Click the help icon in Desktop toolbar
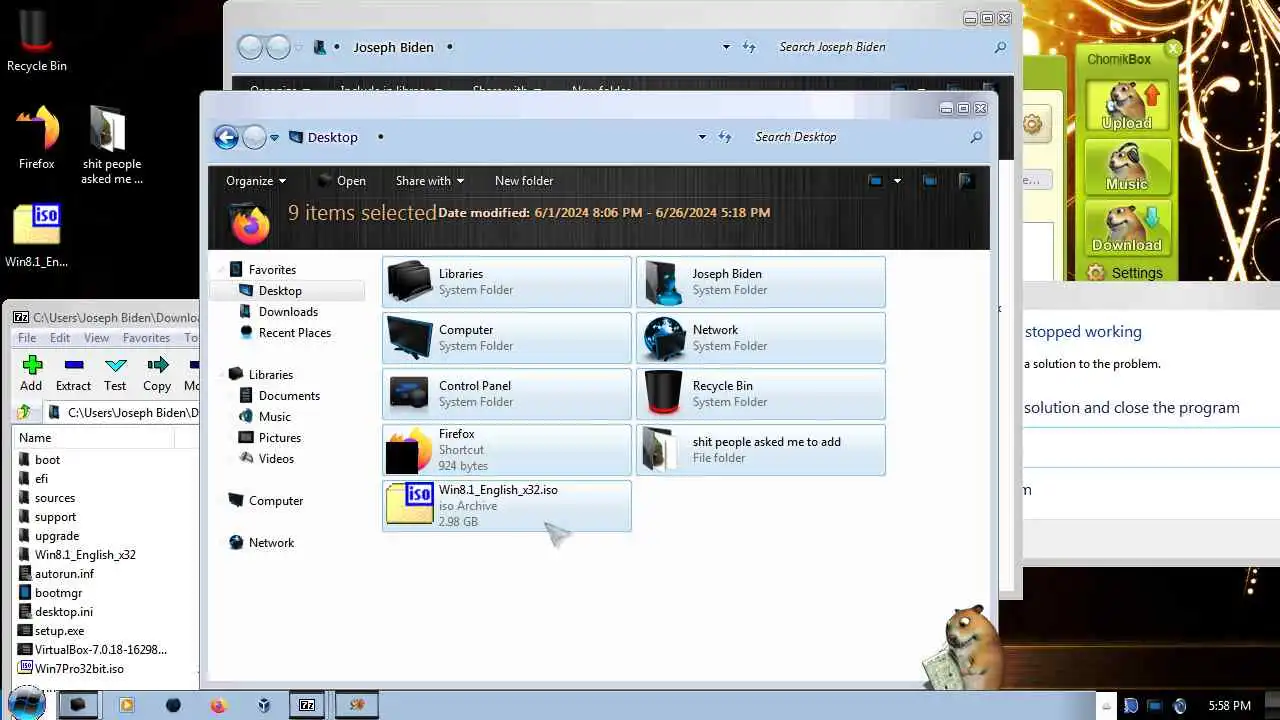 point(965,181)
